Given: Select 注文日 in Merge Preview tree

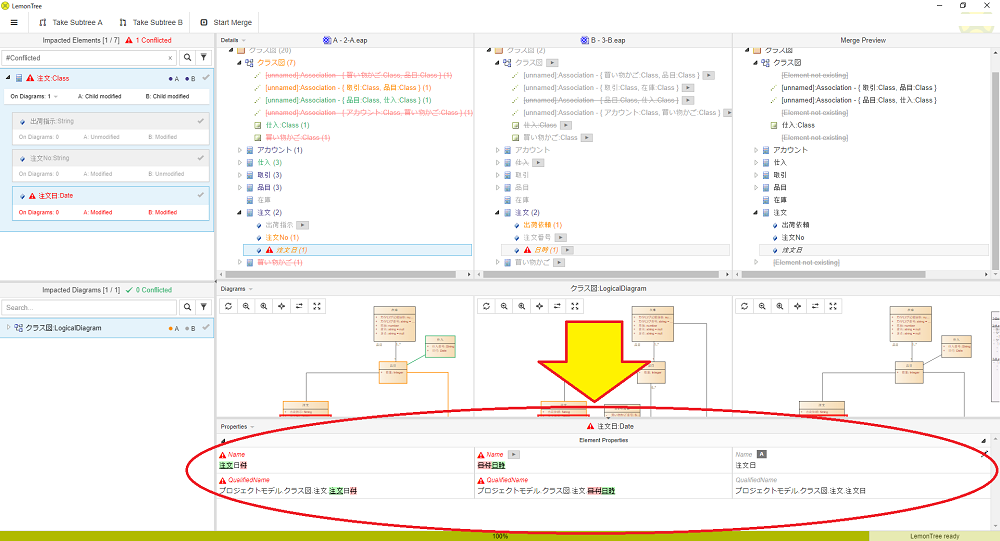Looking at the screenshot, I should pos(792,250).
